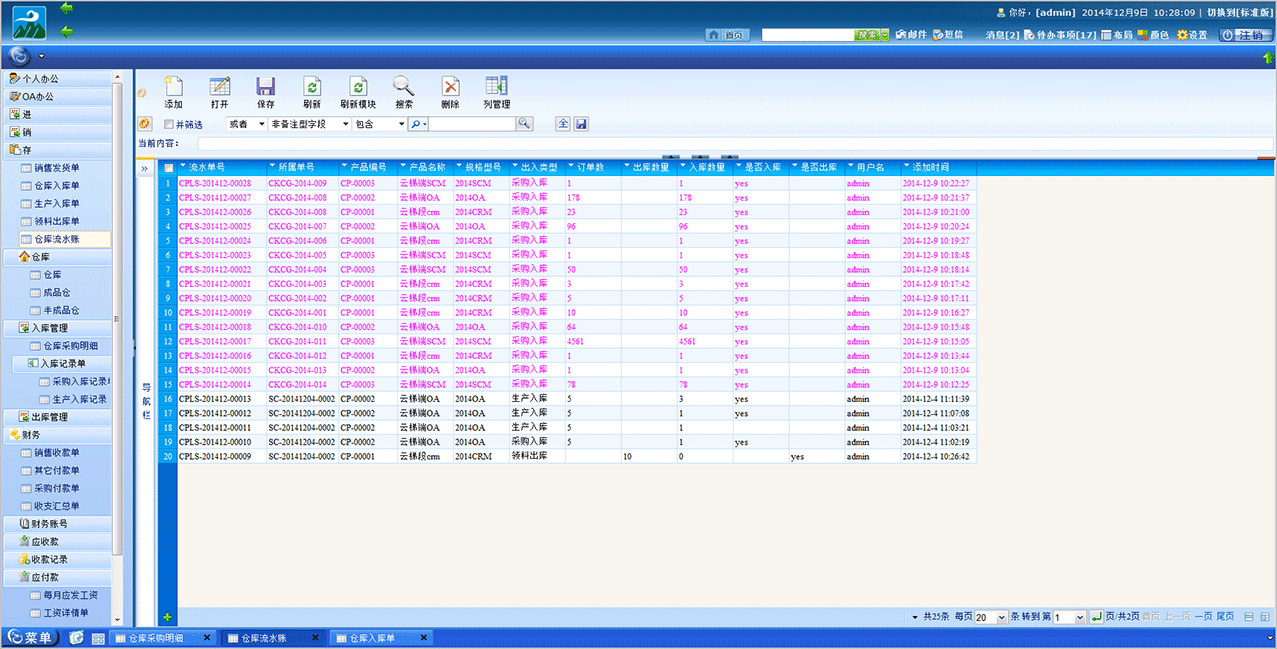1277x649 pixels.
Task: Click the 注销 logout button
Action: tap(1245, 35)
